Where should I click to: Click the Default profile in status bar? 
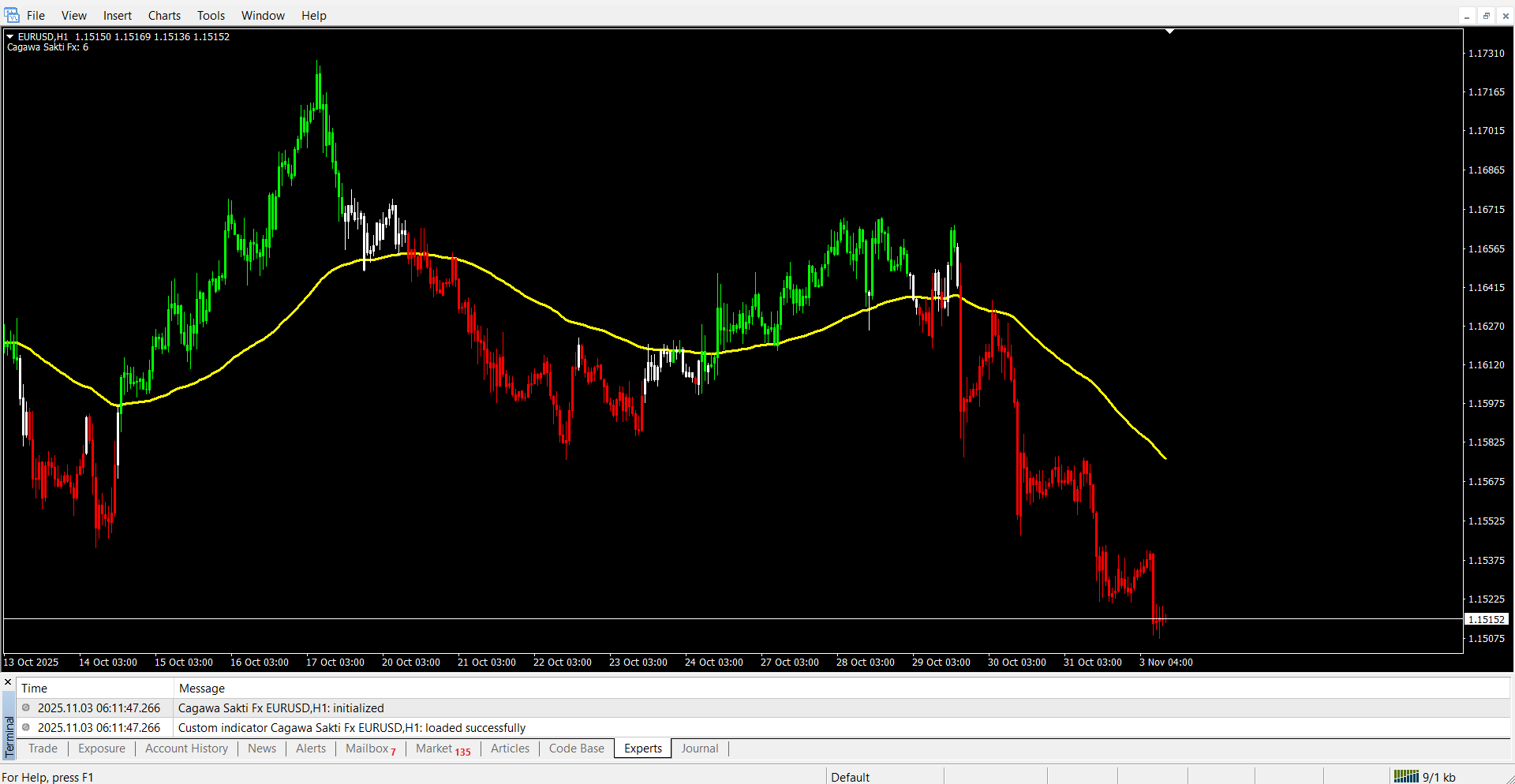pyautogui.click(x=850, y=777)
